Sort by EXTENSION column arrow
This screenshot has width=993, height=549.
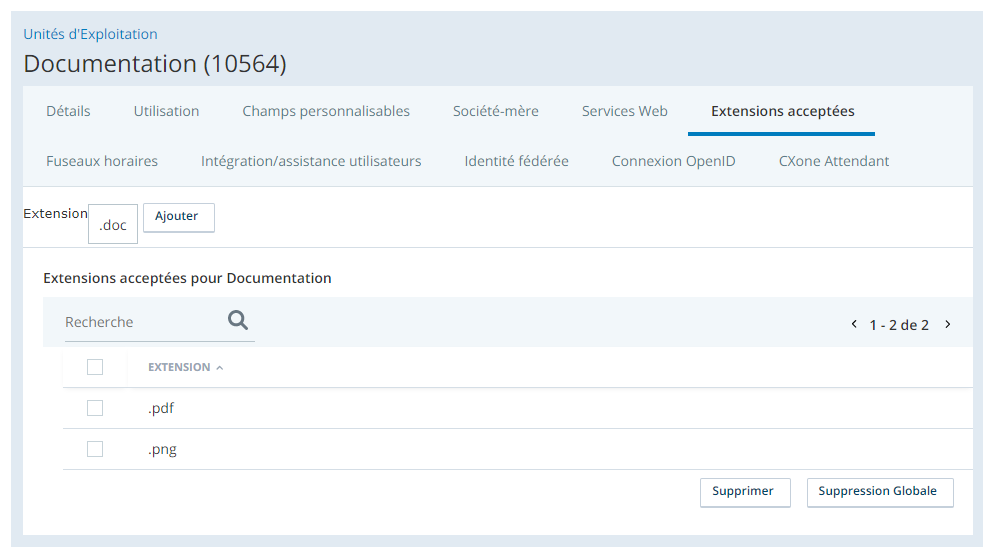coord(220,368)
